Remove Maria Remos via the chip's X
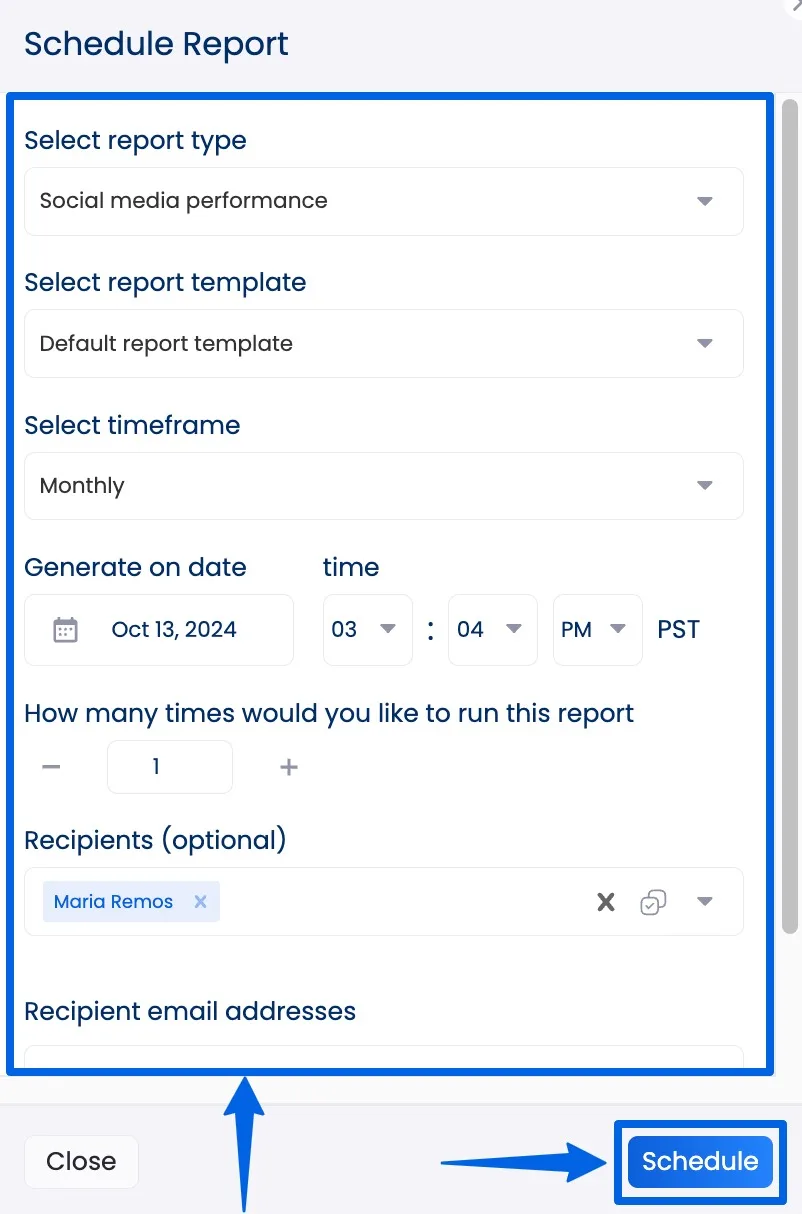 click(199, 901)
